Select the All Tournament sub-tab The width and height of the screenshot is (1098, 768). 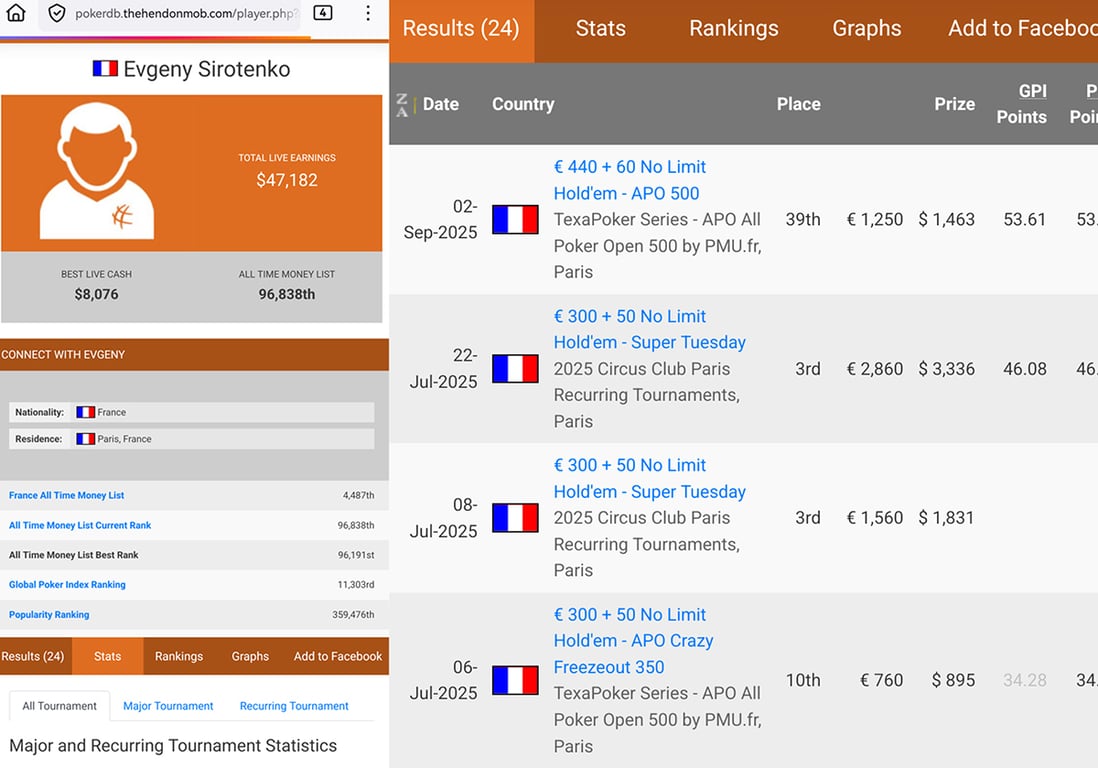point(60,706)
